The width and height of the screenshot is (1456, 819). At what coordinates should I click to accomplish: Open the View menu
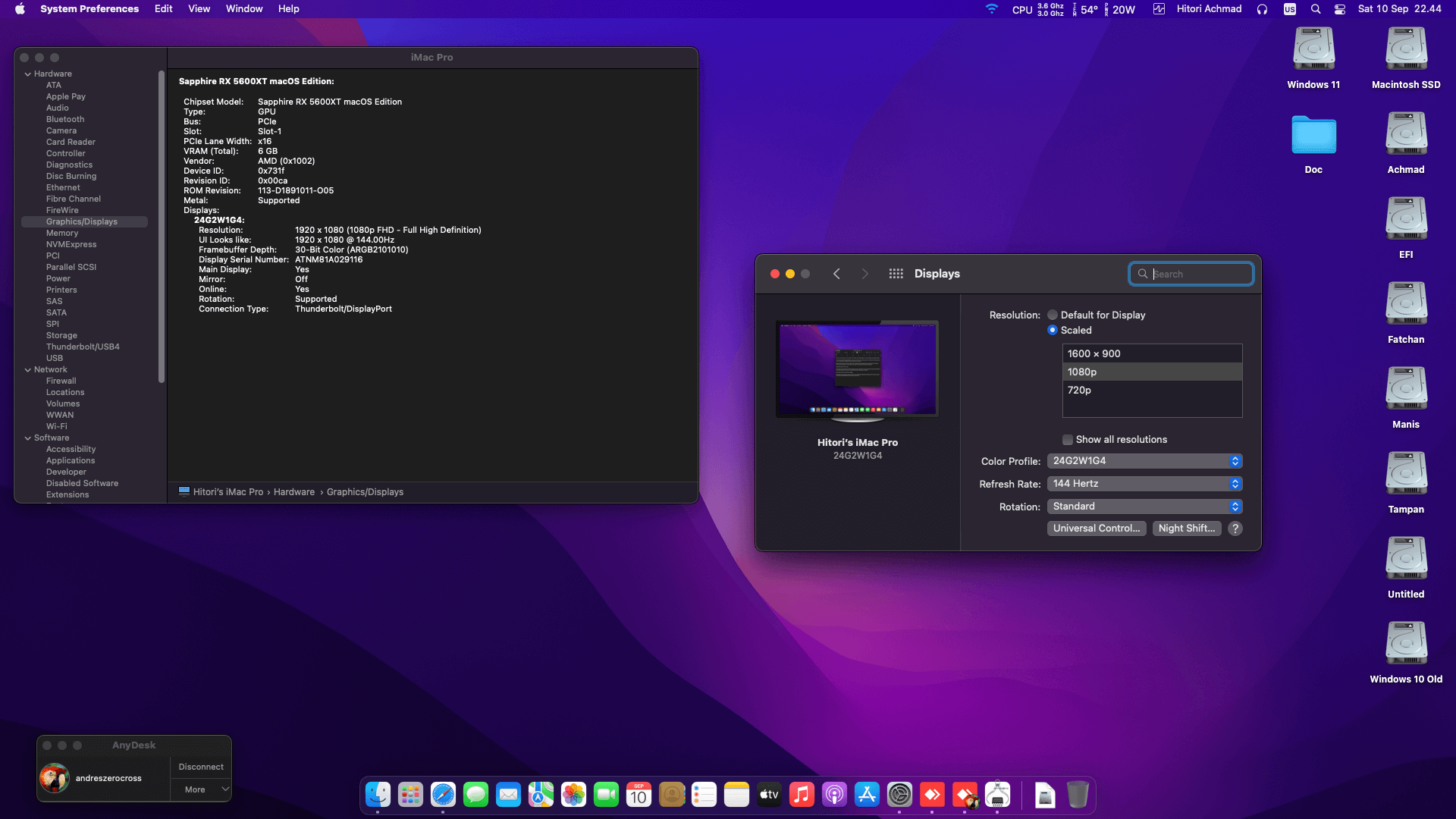(x=199, y=9)
